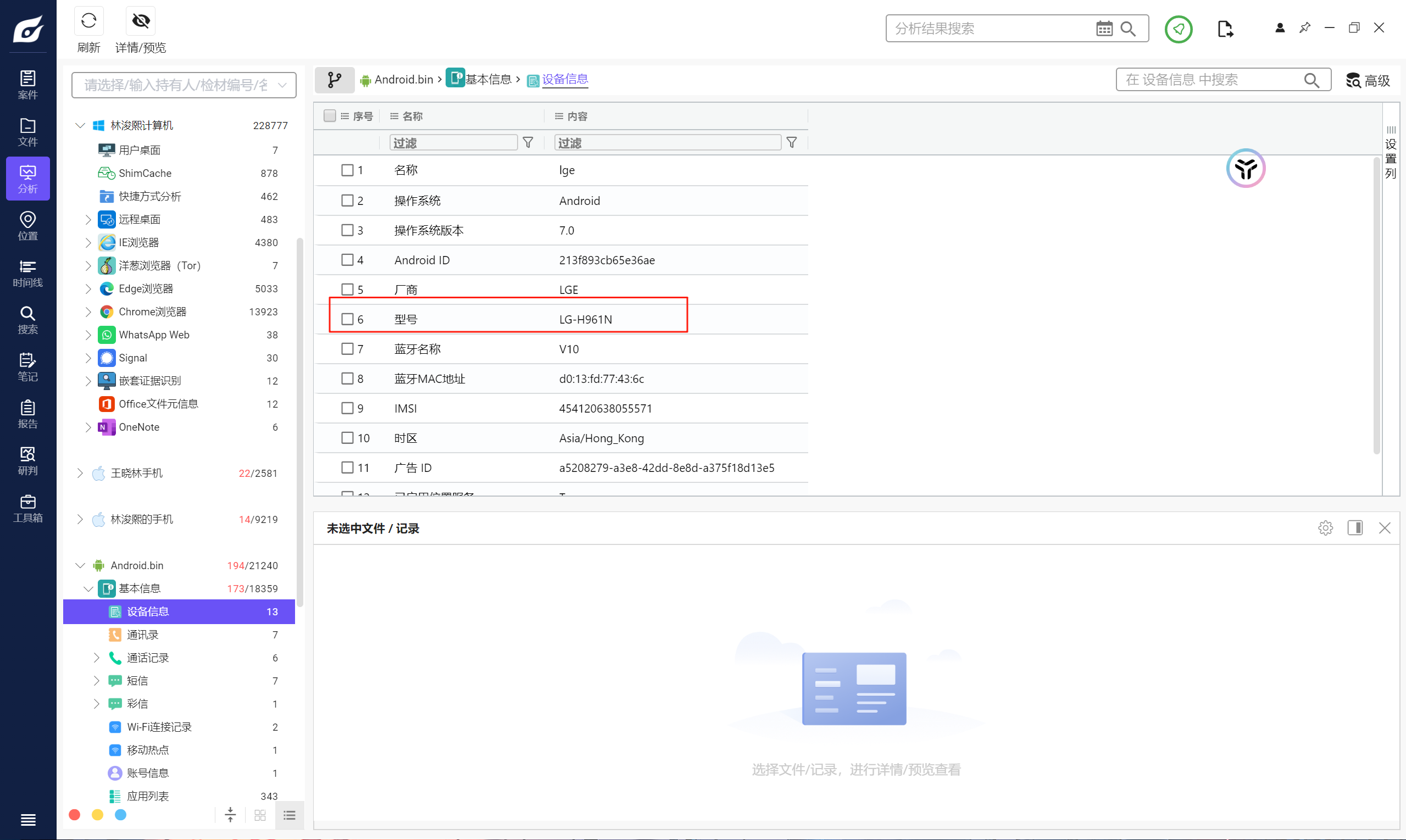Check the checkbox for row 6 型号
This screenshot has width=1406, height=840.
347,319
